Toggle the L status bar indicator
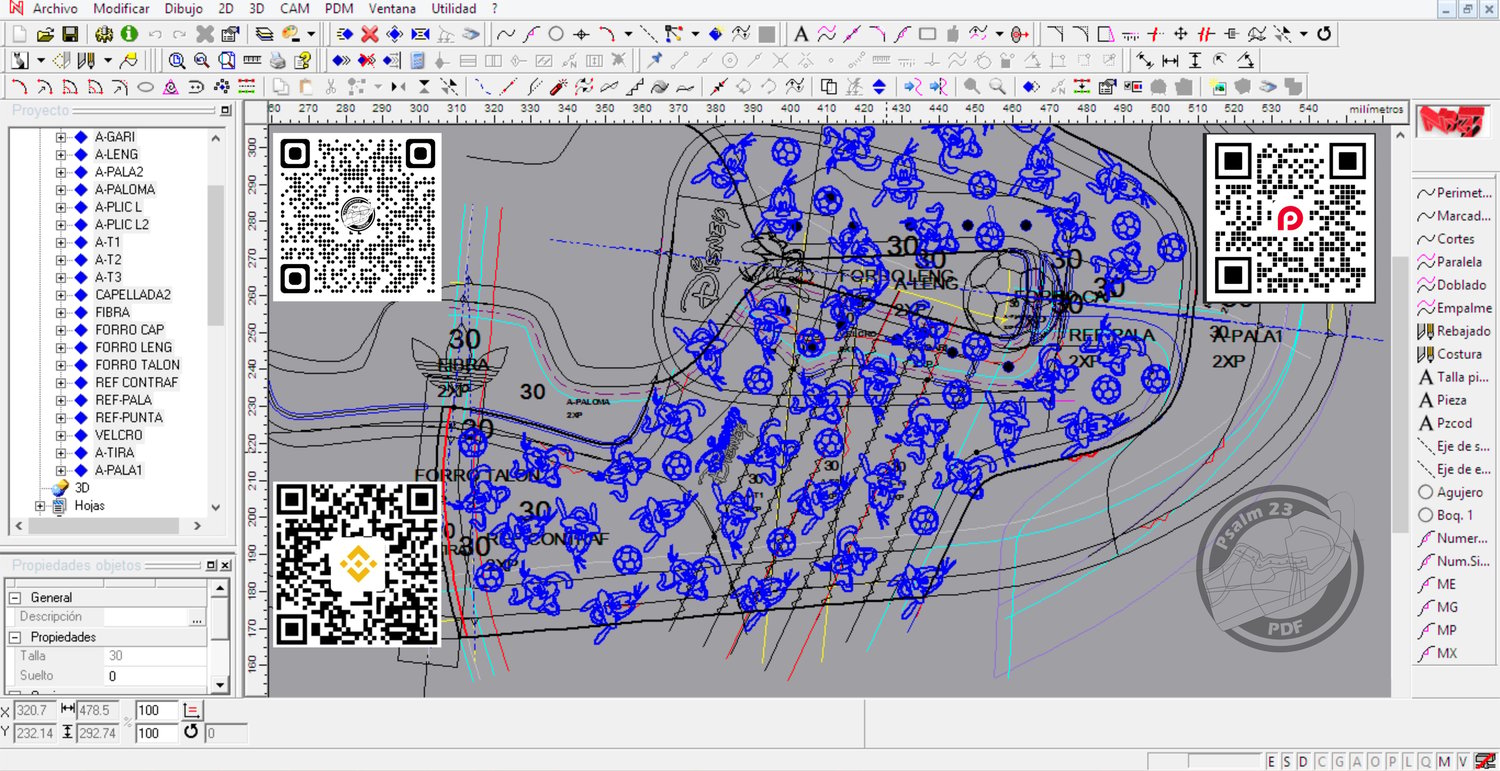Viewport: 1500px width, 771px height. (1407, 762)
